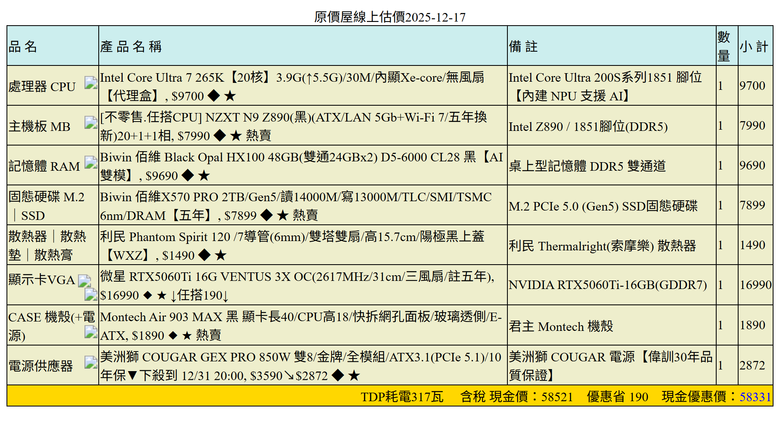Click the image icon beside 記憶體 RAM
This screenshot has height=439, width=780.
[91, 163]
